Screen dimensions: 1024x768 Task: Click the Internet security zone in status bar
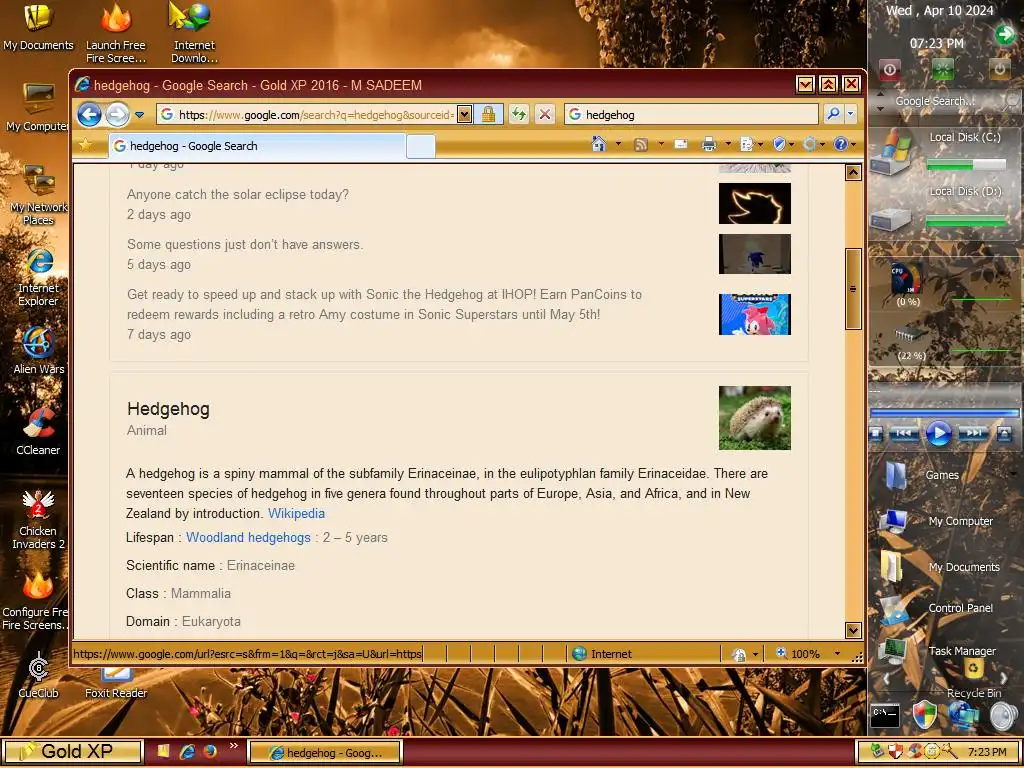(x=602, y=654)
